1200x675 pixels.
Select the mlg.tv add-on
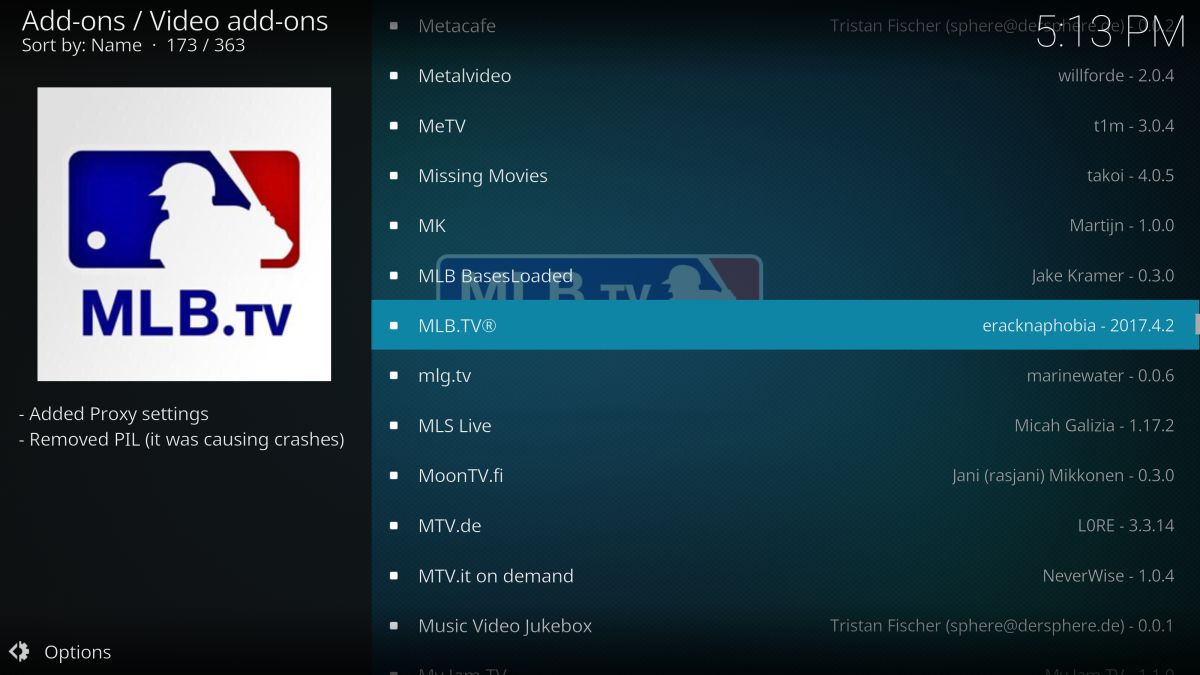coord(785,375)
